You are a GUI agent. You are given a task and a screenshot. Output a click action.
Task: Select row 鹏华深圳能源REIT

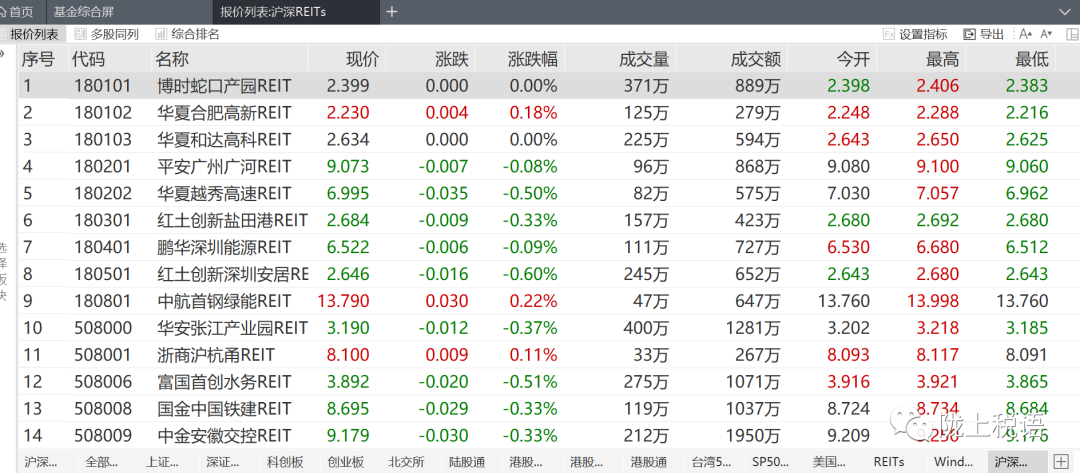[549, 247]
